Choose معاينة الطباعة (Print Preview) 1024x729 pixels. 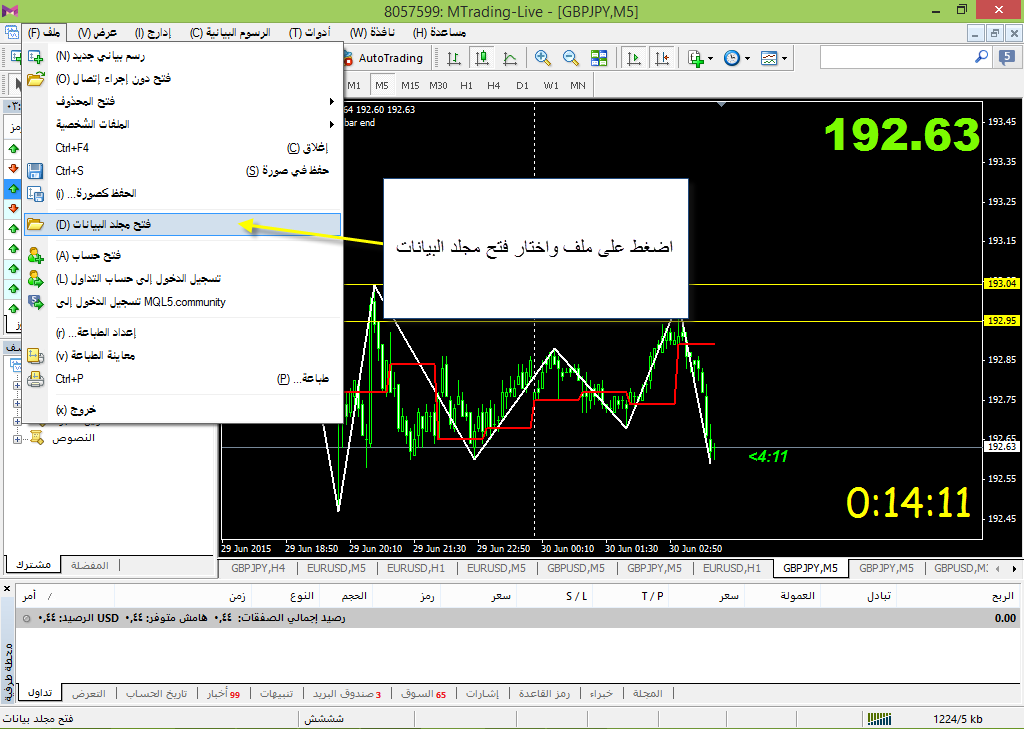pos(182,356)
